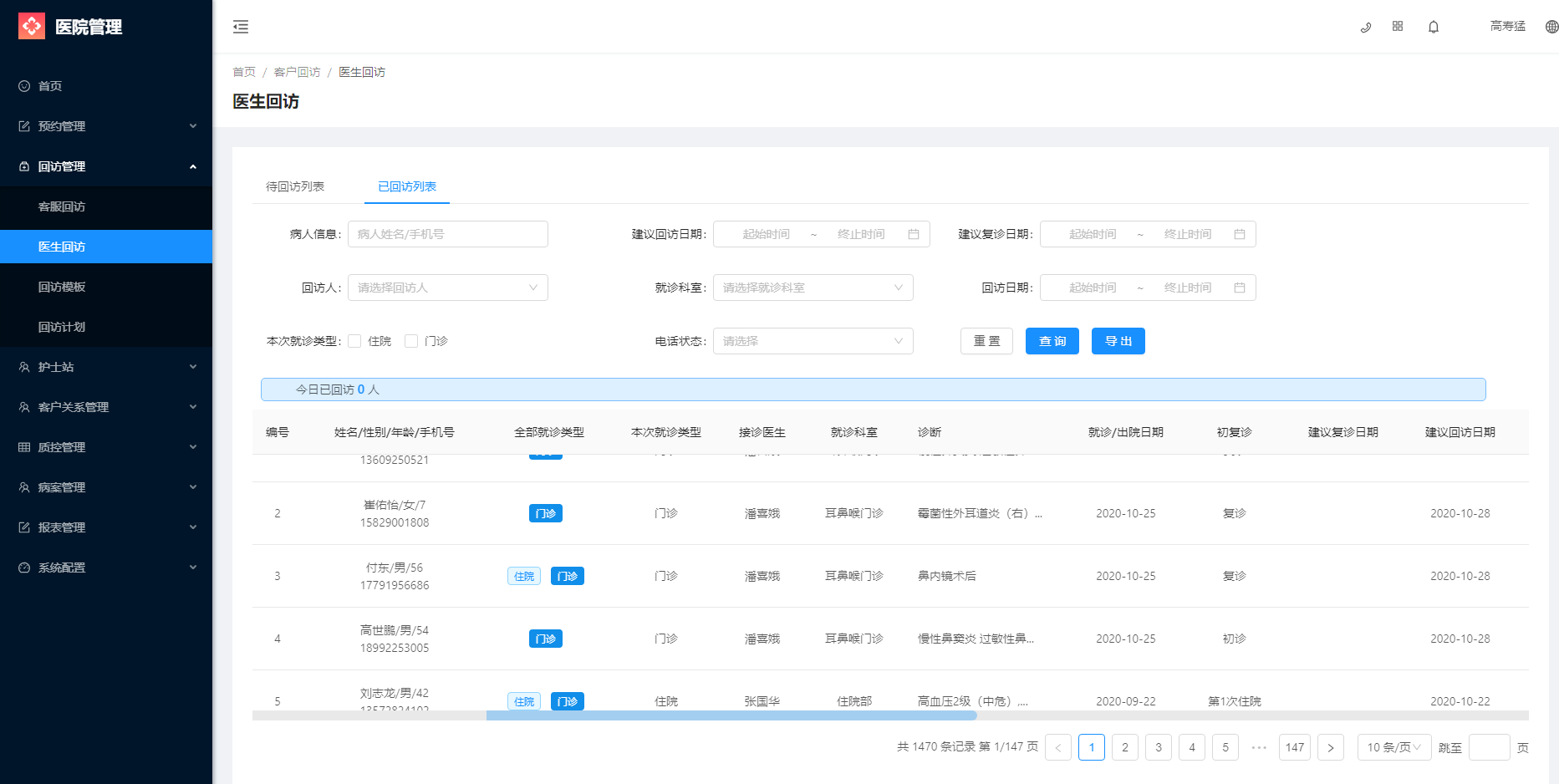Open notifications bell icon
The height and width of the screenshot is (784, 1559).
click(1434, 27)
